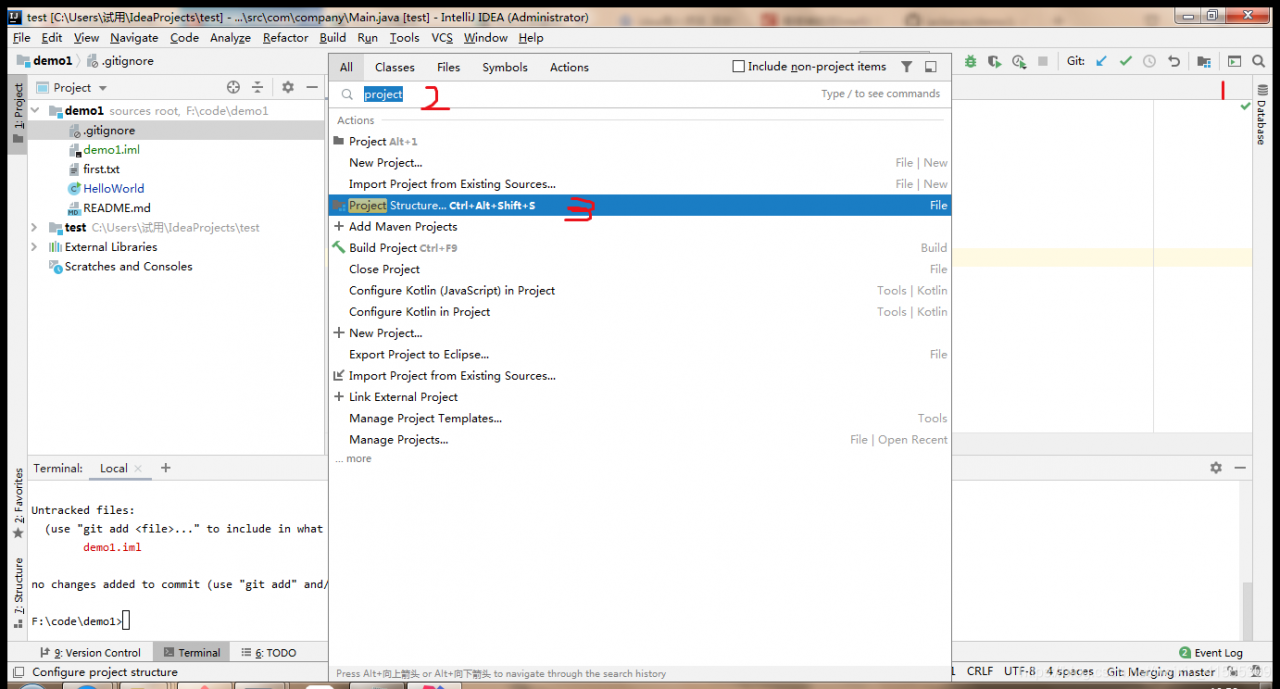Close the Local terminal tab
The image size is (1280, 689).
[138, 468]
